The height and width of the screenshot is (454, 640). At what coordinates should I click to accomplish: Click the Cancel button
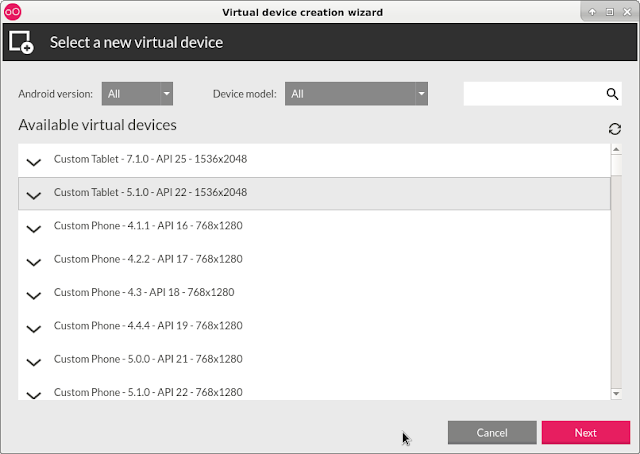tap(492, 432)
